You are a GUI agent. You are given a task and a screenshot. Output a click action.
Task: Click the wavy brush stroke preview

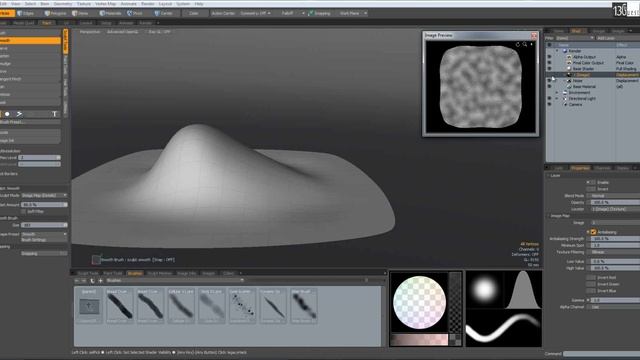tap(504, 328)
